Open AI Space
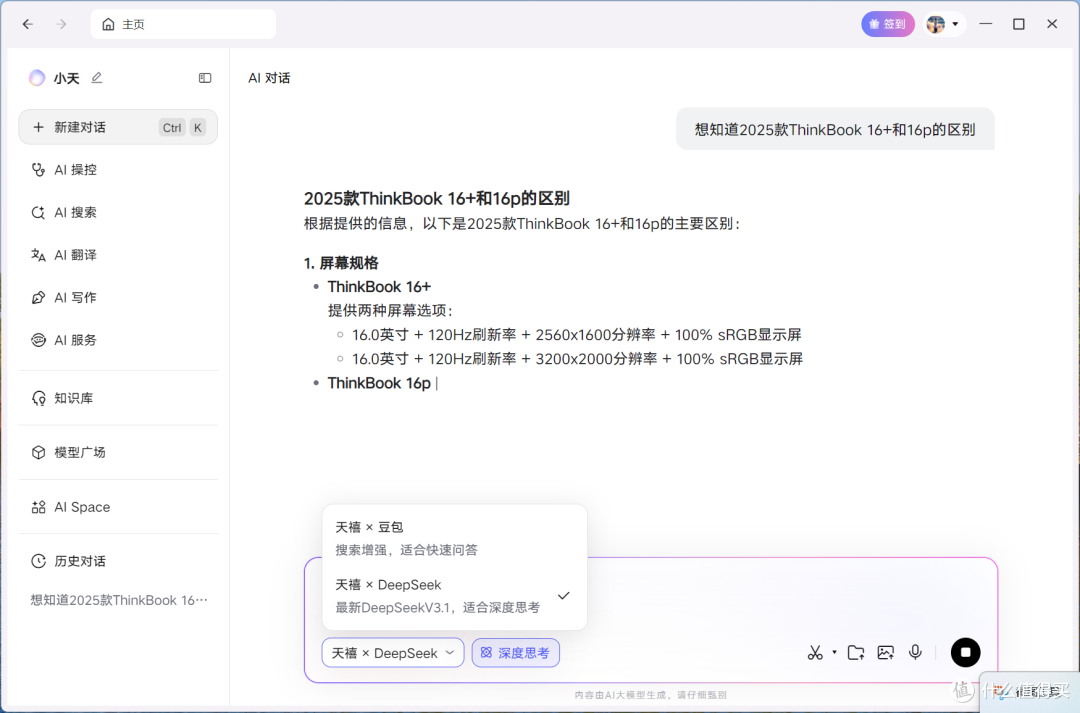1080x713 pixels. coord(118,507)
